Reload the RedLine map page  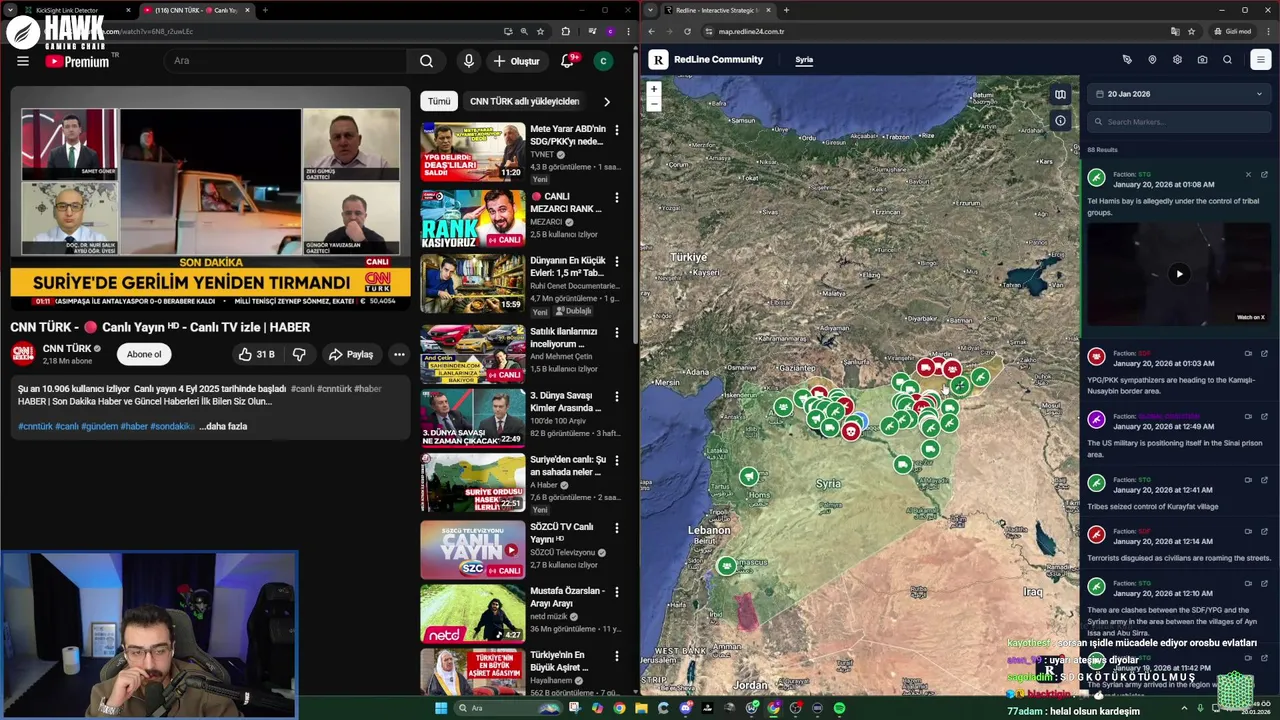[687, 31]
